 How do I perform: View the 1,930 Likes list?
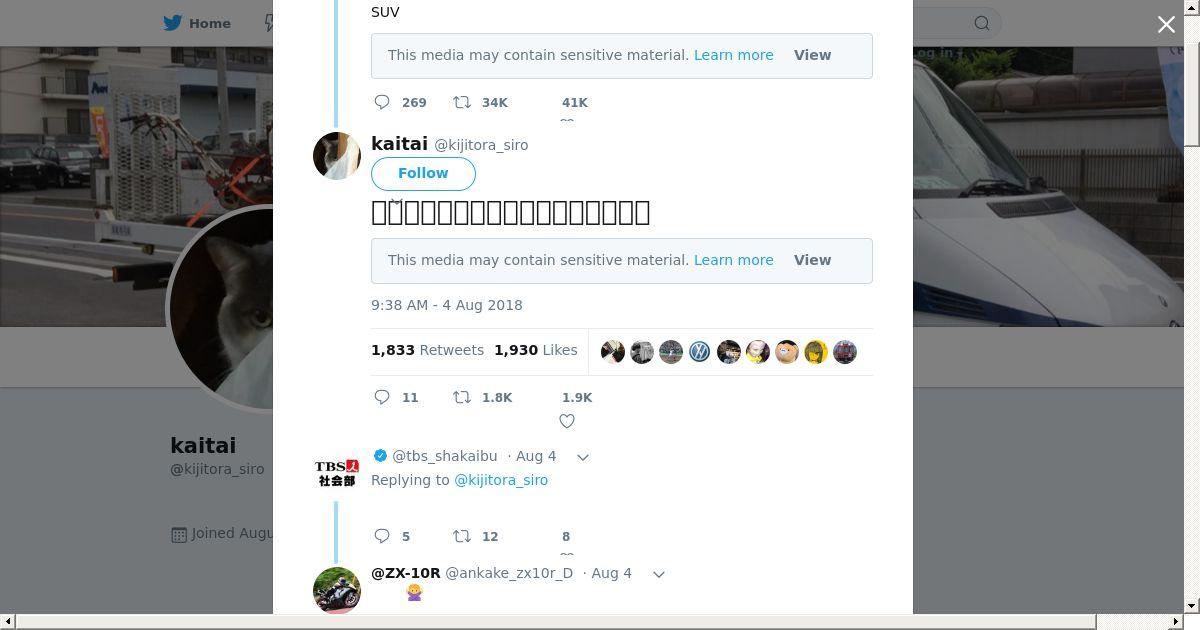(x=535, y=350)
